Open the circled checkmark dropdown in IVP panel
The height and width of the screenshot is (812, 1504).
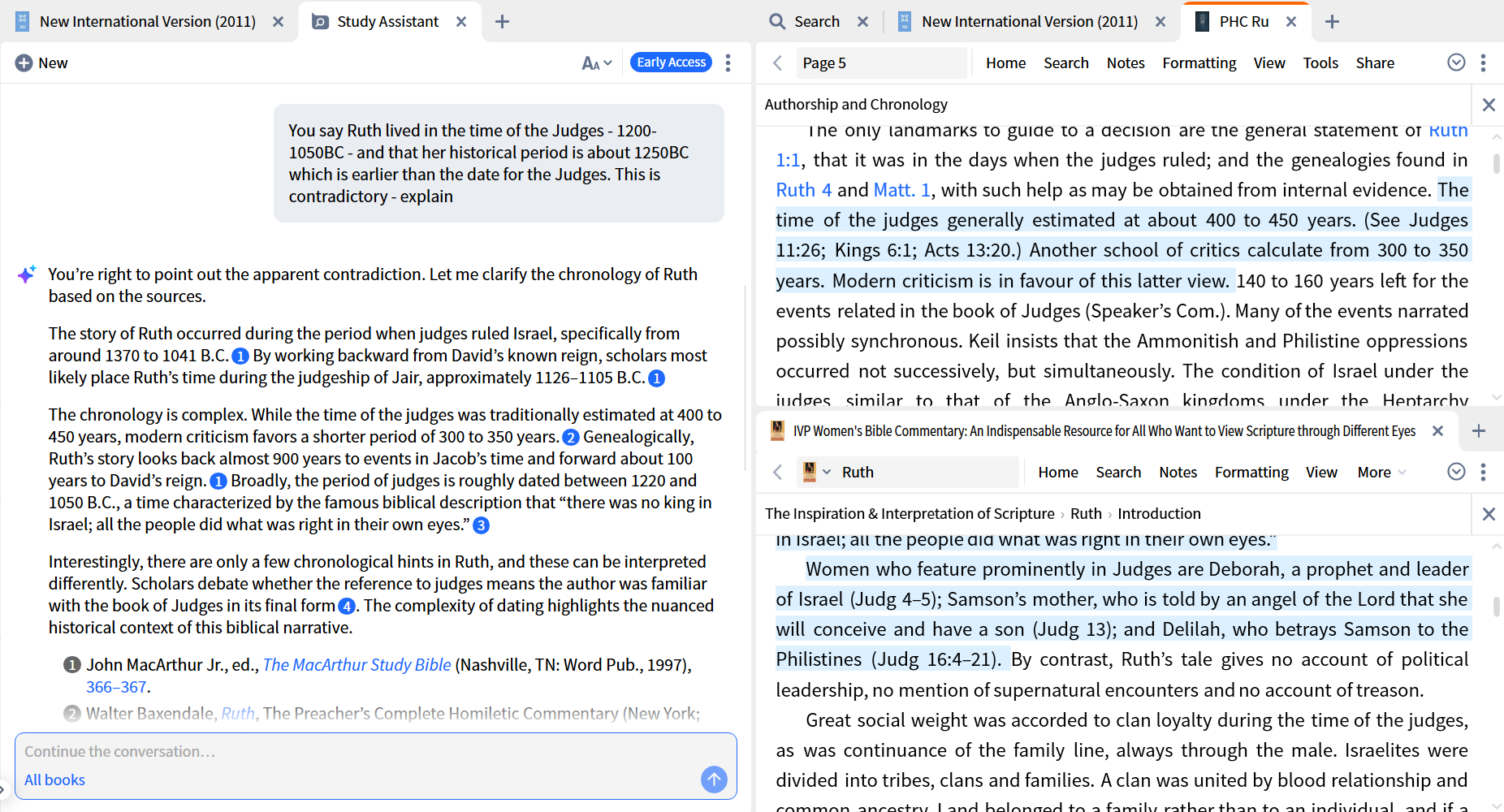(x=1457, y=472)
